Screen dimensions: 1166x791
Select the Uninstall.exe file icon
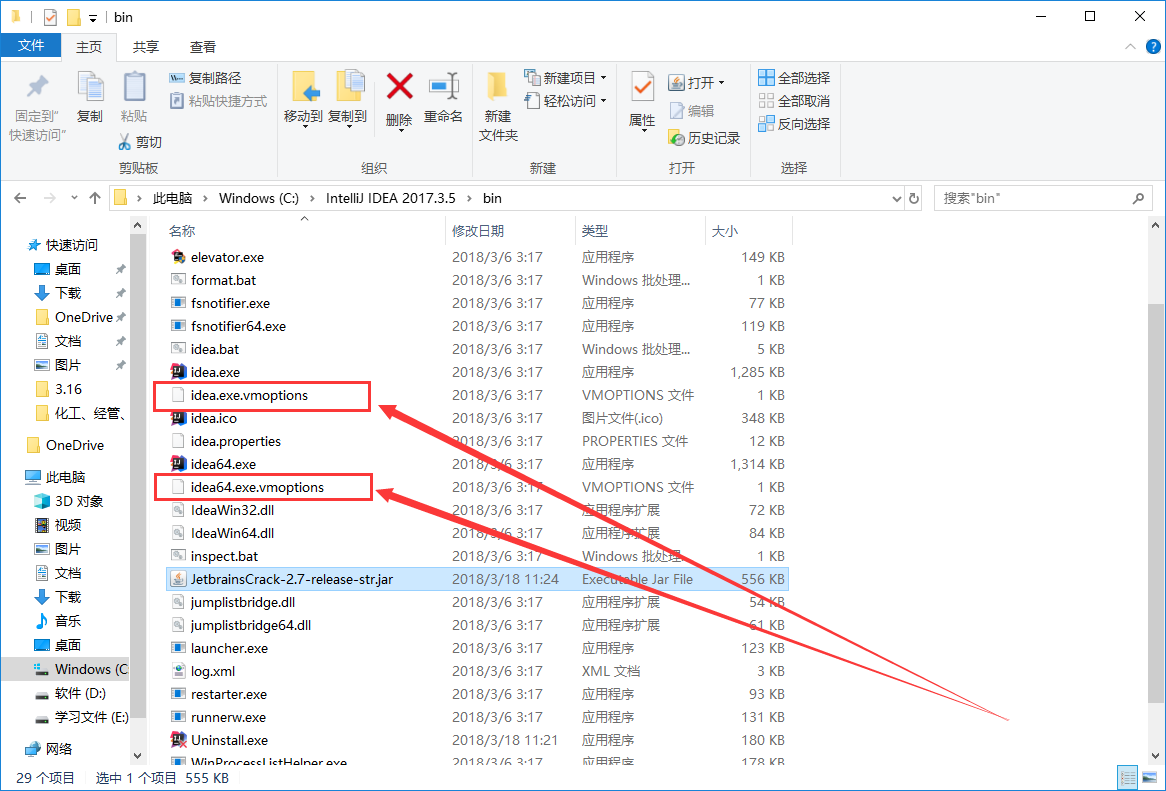point(178,740)
